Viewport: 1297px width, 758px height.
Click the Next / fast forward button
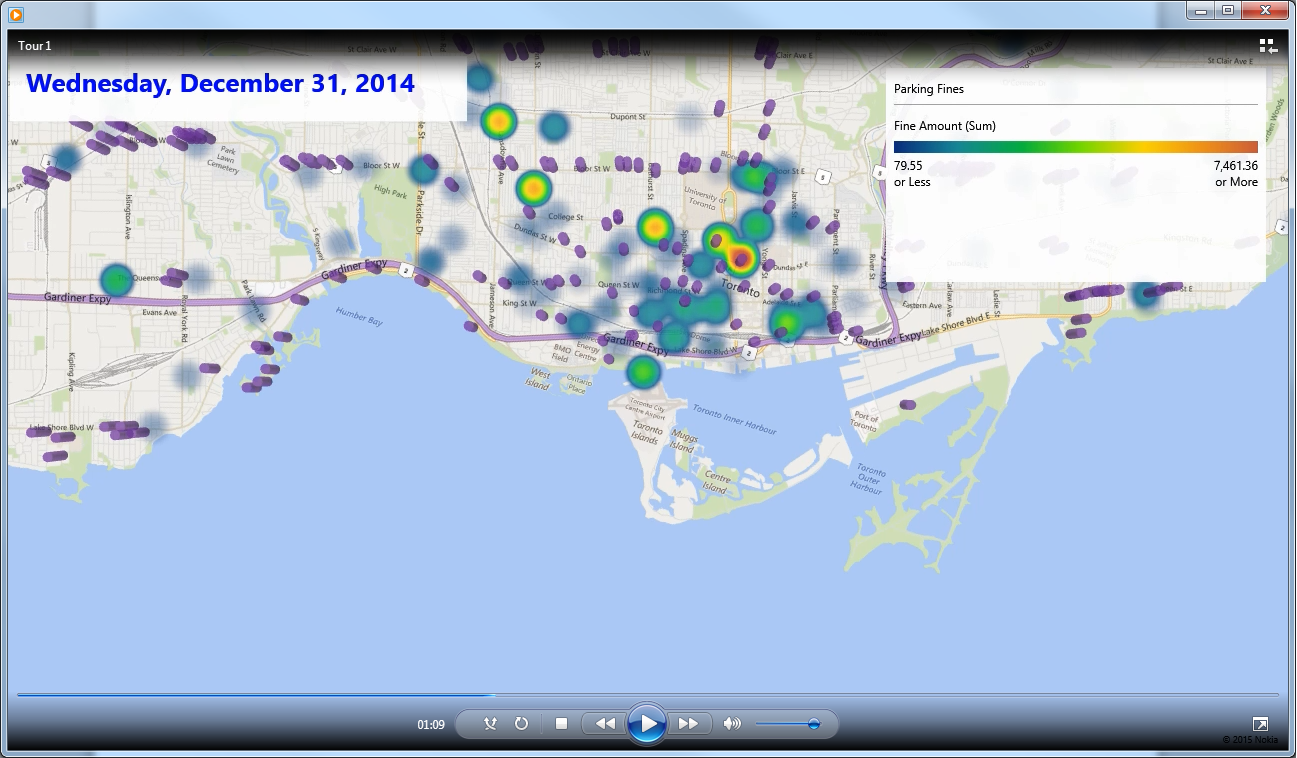pos(689,723)
